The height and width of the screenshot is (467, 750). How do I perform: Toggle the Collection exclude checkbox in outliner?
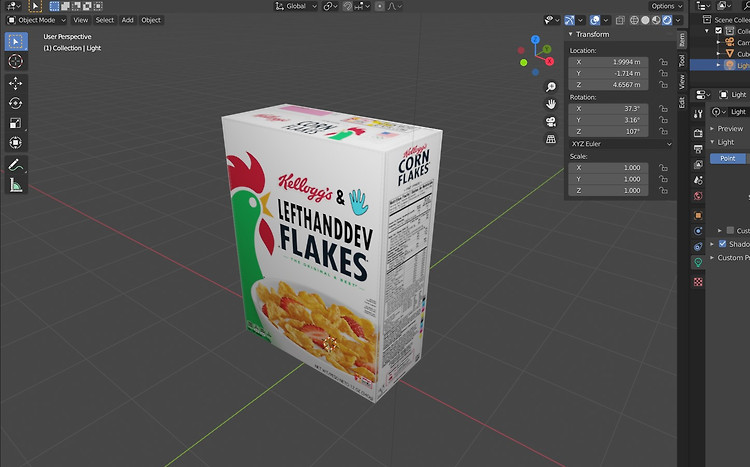coord(718,31)
